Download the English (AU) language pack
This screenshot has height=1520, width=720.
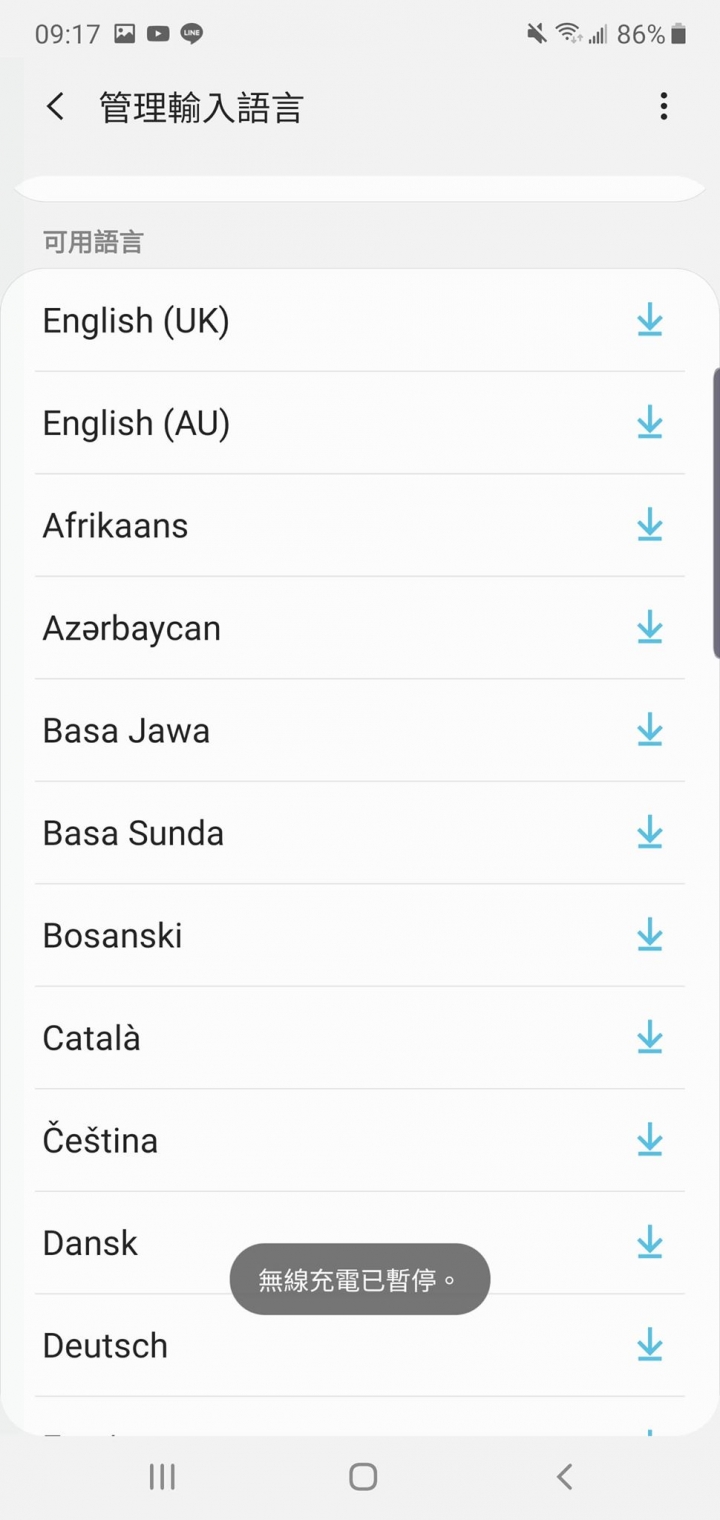[650, 423]
